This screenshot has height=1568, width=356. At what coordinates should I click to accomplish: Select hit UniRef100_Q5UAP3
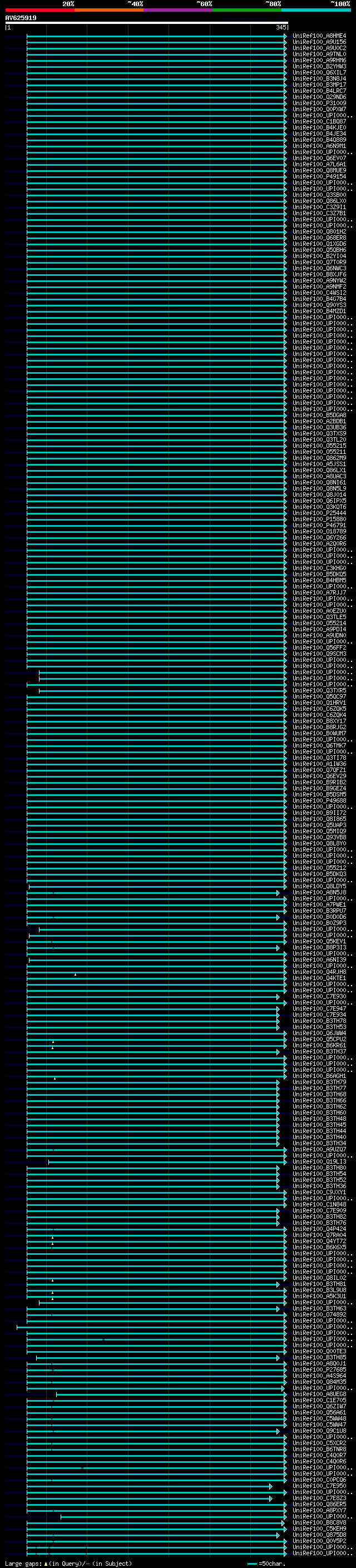tap(319, 825)
